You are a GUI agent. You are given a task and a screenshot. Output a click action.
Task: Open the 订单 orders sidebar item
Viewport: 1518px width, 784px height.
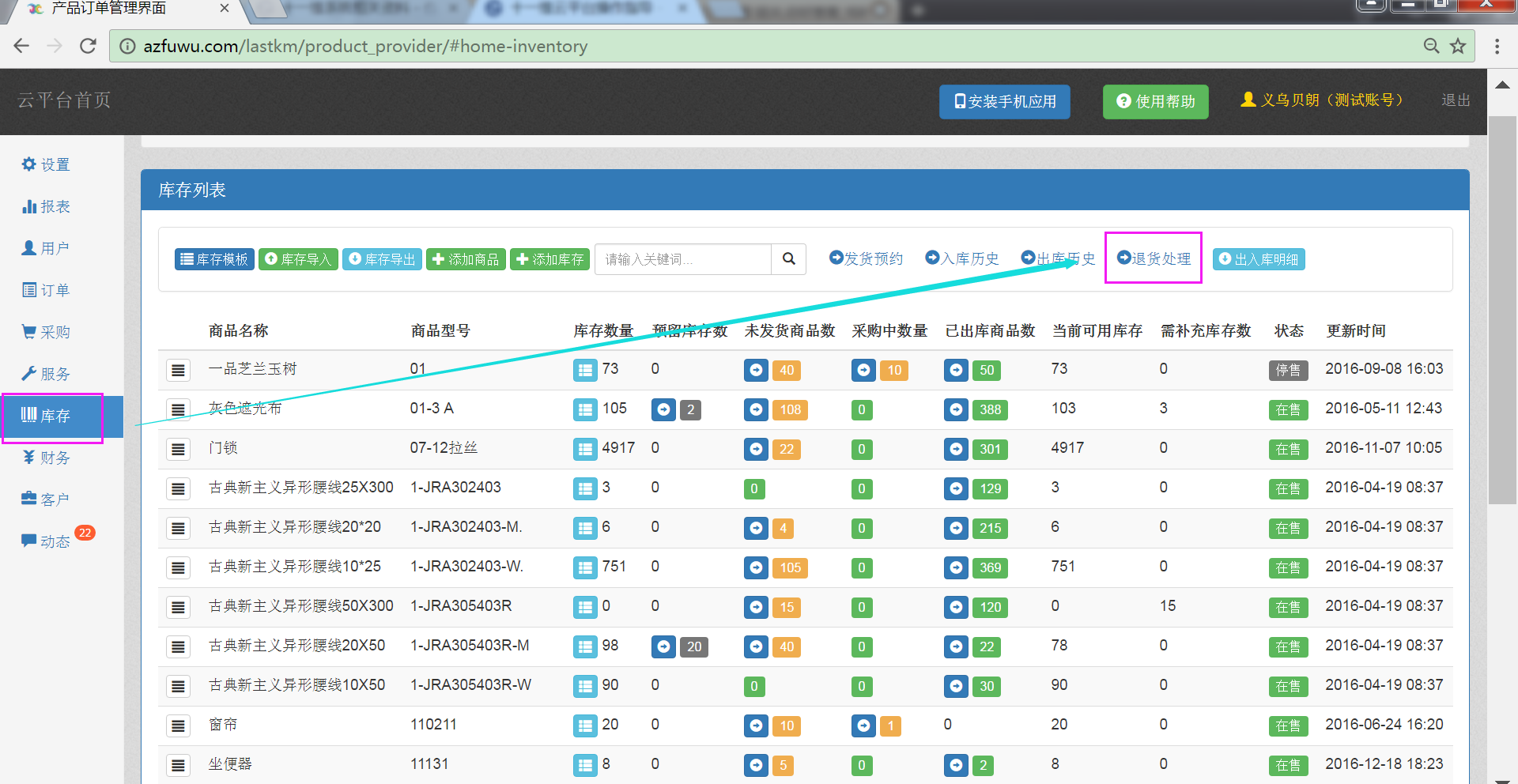click(46, 290)
